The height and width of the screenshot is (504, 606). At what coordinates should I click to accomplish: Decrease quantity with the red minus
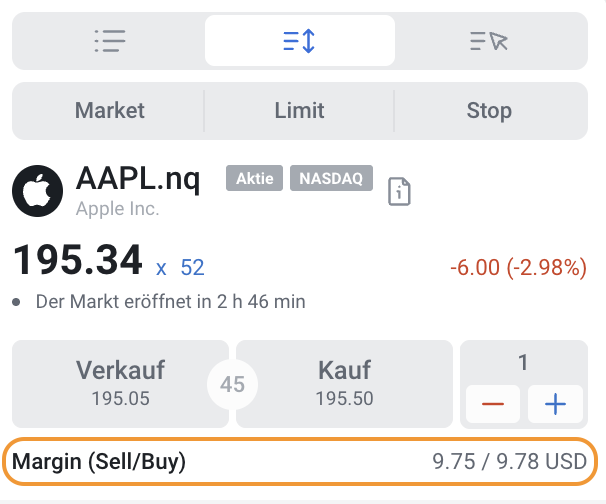[x=493, y=404]
